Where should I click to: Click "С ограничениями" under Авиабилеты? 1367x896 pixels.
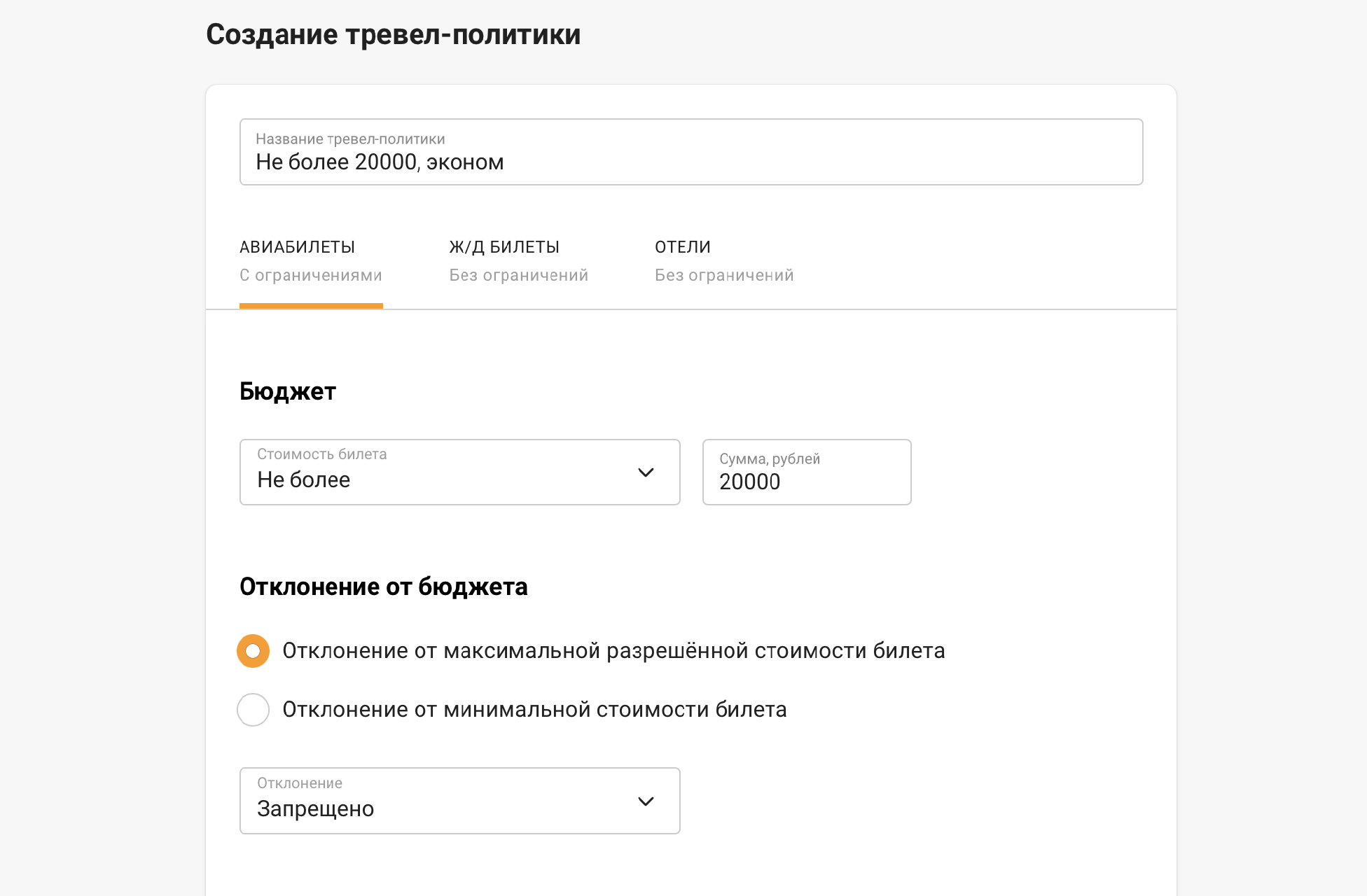(311, 276)
